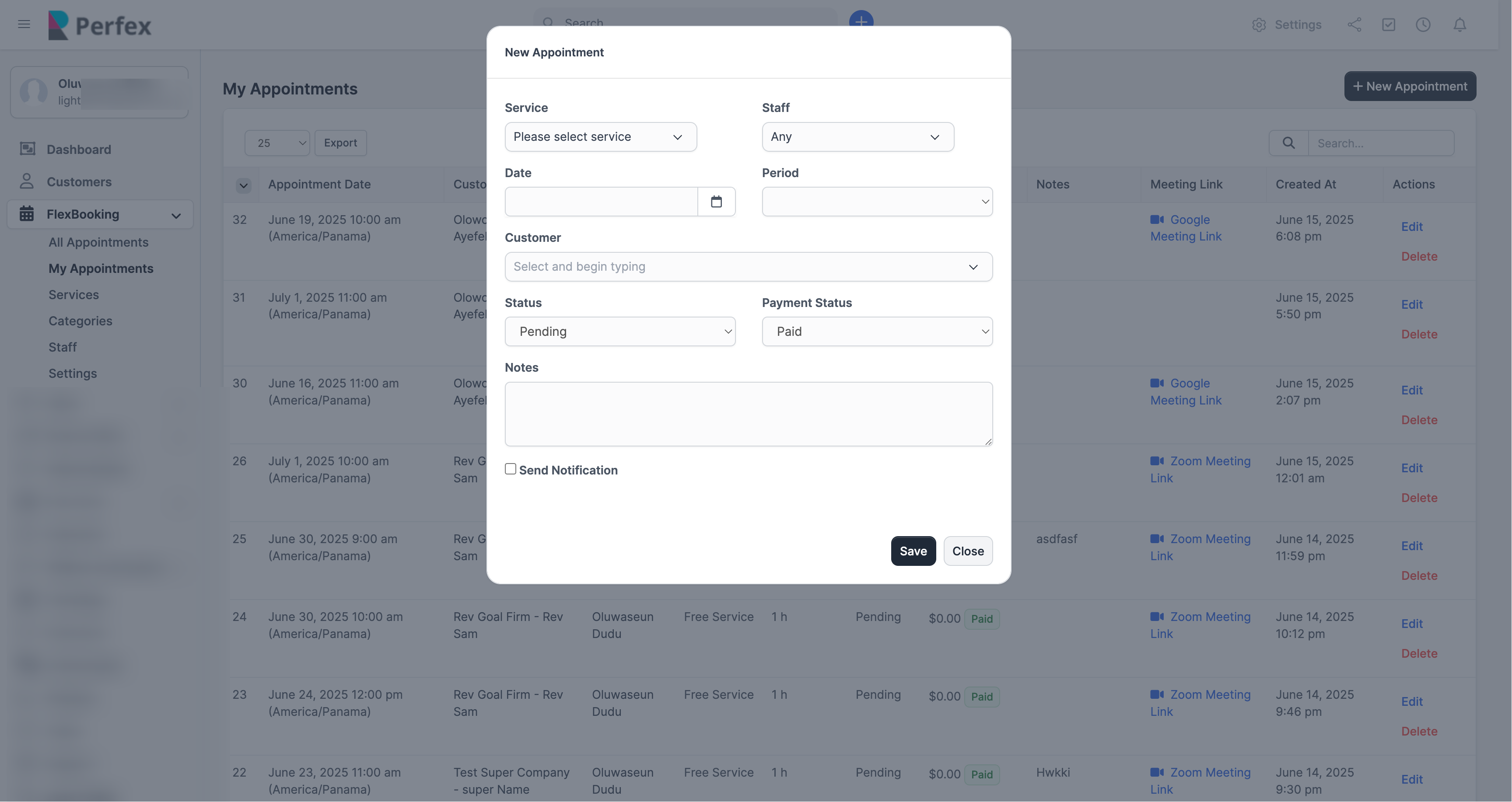The height and width of the screenshot is (802, 1512).
Task: Open the Status dropdown showing Pending
Action: [620, 331]
